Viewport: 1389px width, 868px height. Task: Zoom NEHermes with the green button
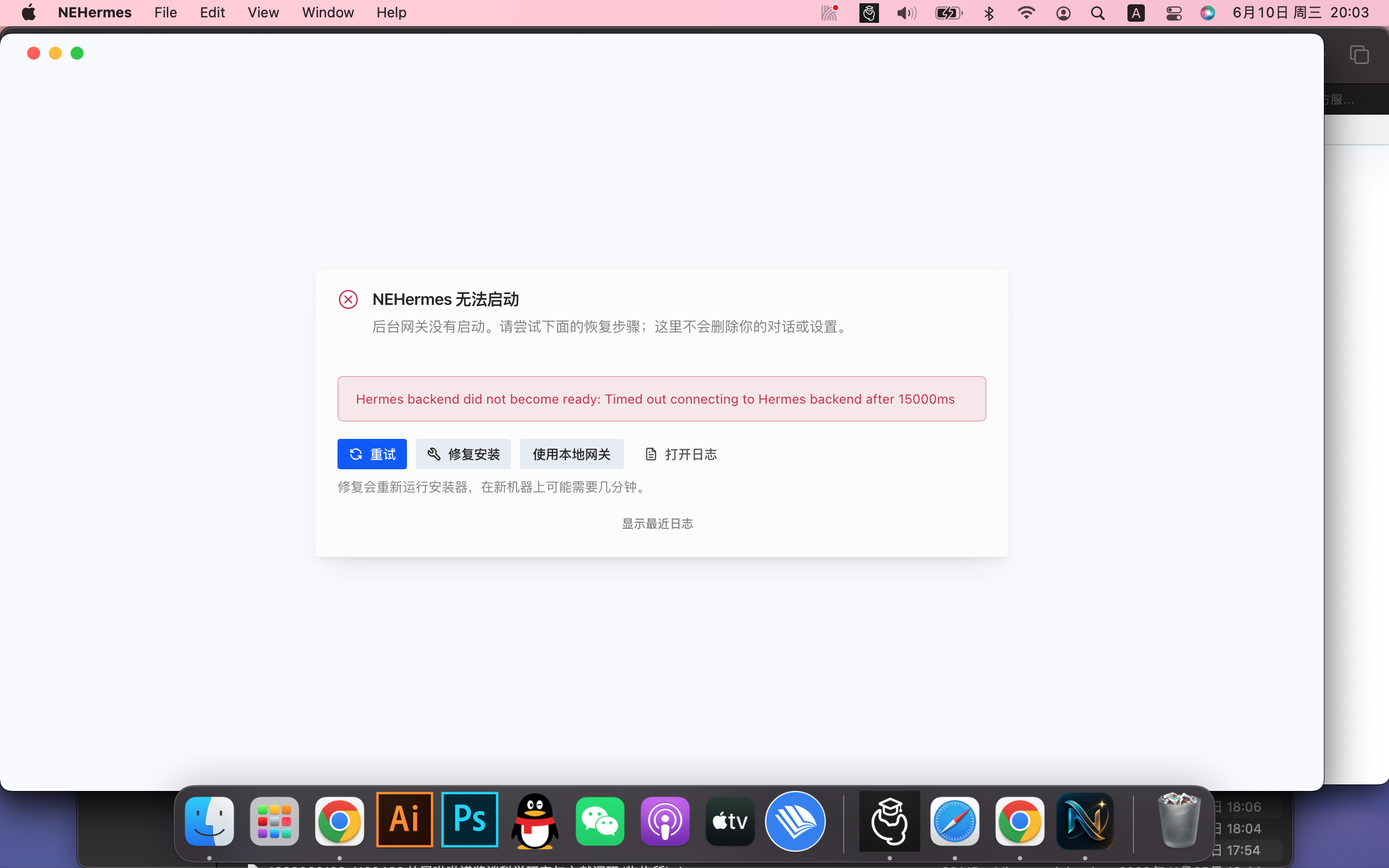[77, 53]
